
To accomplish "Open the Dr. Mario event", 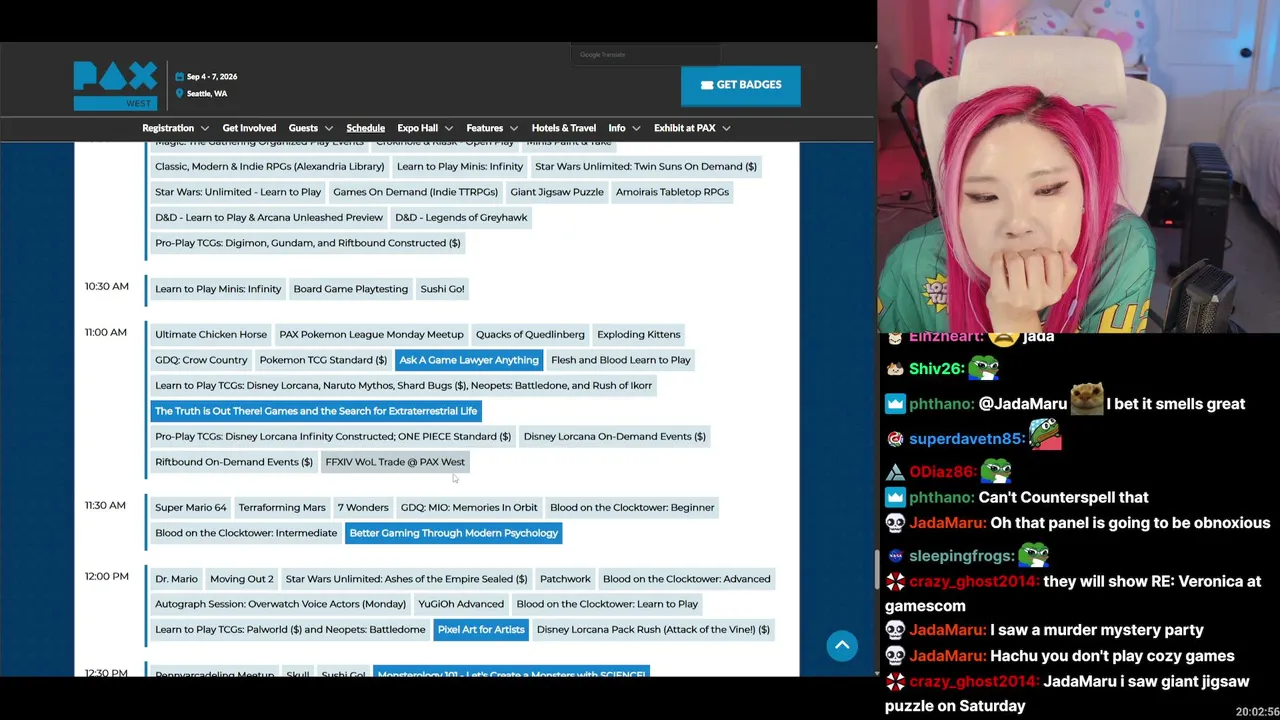I will pos(176,578).
